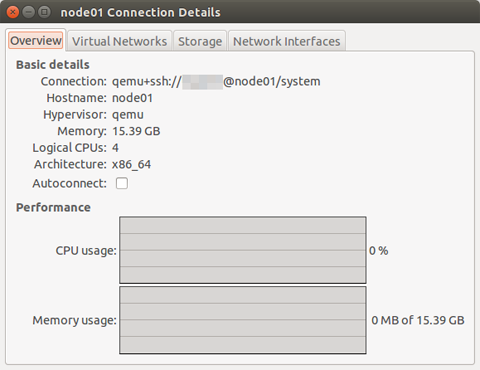This screenshot has height=370, width=480.
Task: Open the Virtual Networks tab
Action: click(119, 41)
